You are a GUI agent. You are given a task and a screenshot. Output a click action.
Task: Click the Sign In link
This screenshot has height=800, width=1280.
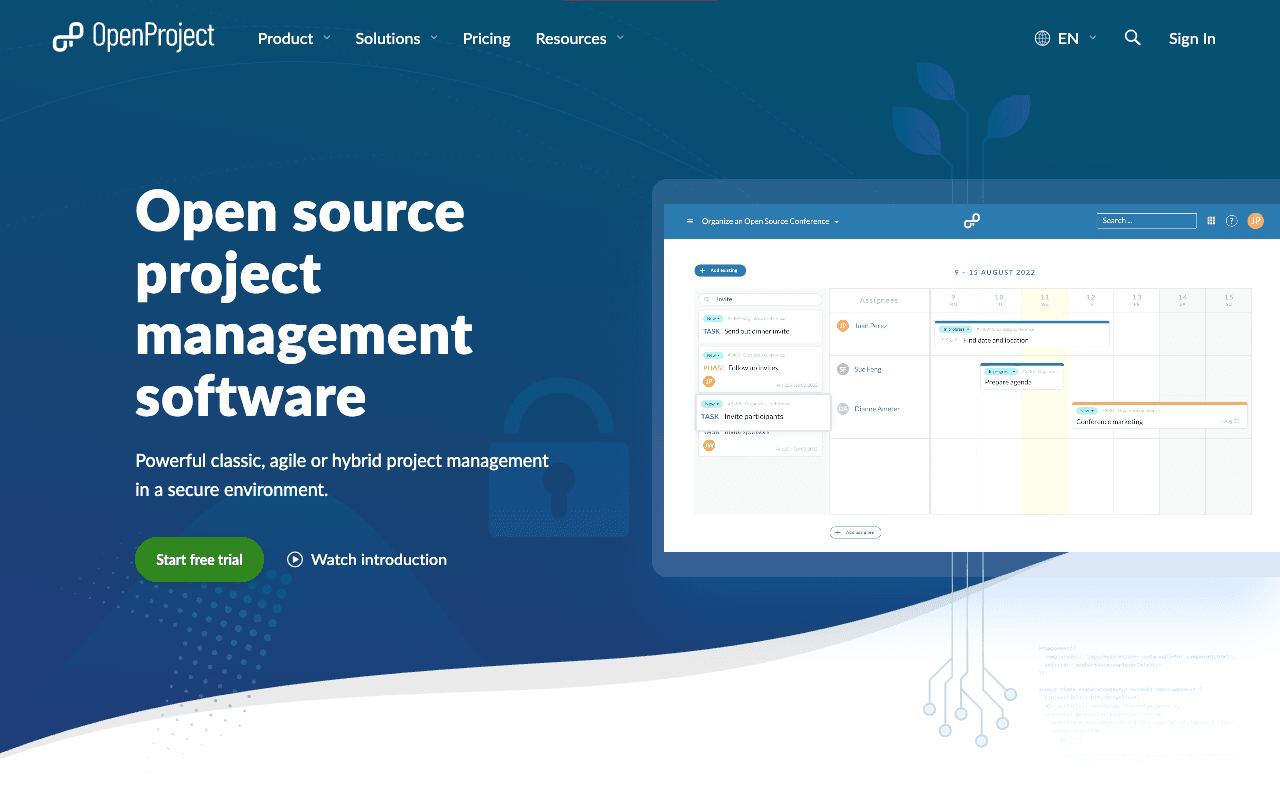coord(1192,38)
